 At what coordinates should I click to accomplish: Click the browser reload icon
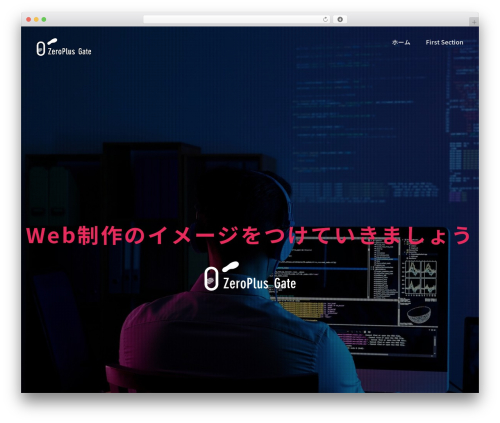pyautogui.click(x=325, y=19)
